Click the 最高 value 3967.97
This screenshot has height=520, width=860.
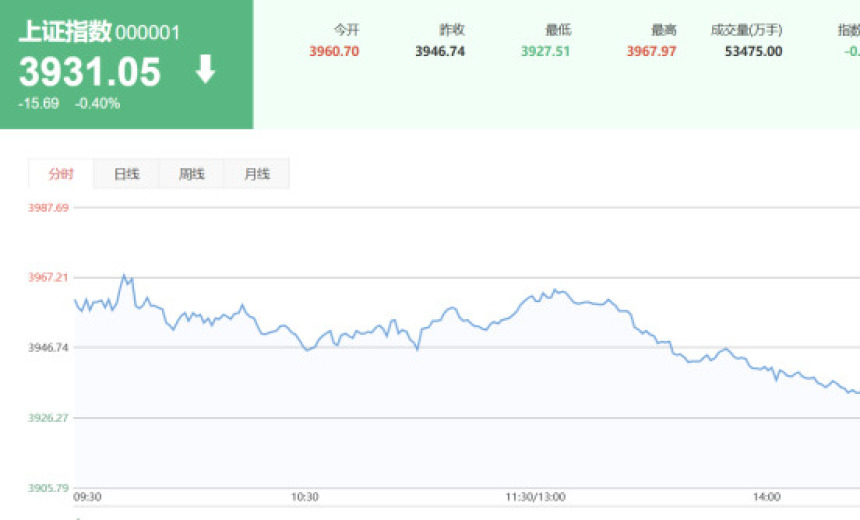[651, 51]
